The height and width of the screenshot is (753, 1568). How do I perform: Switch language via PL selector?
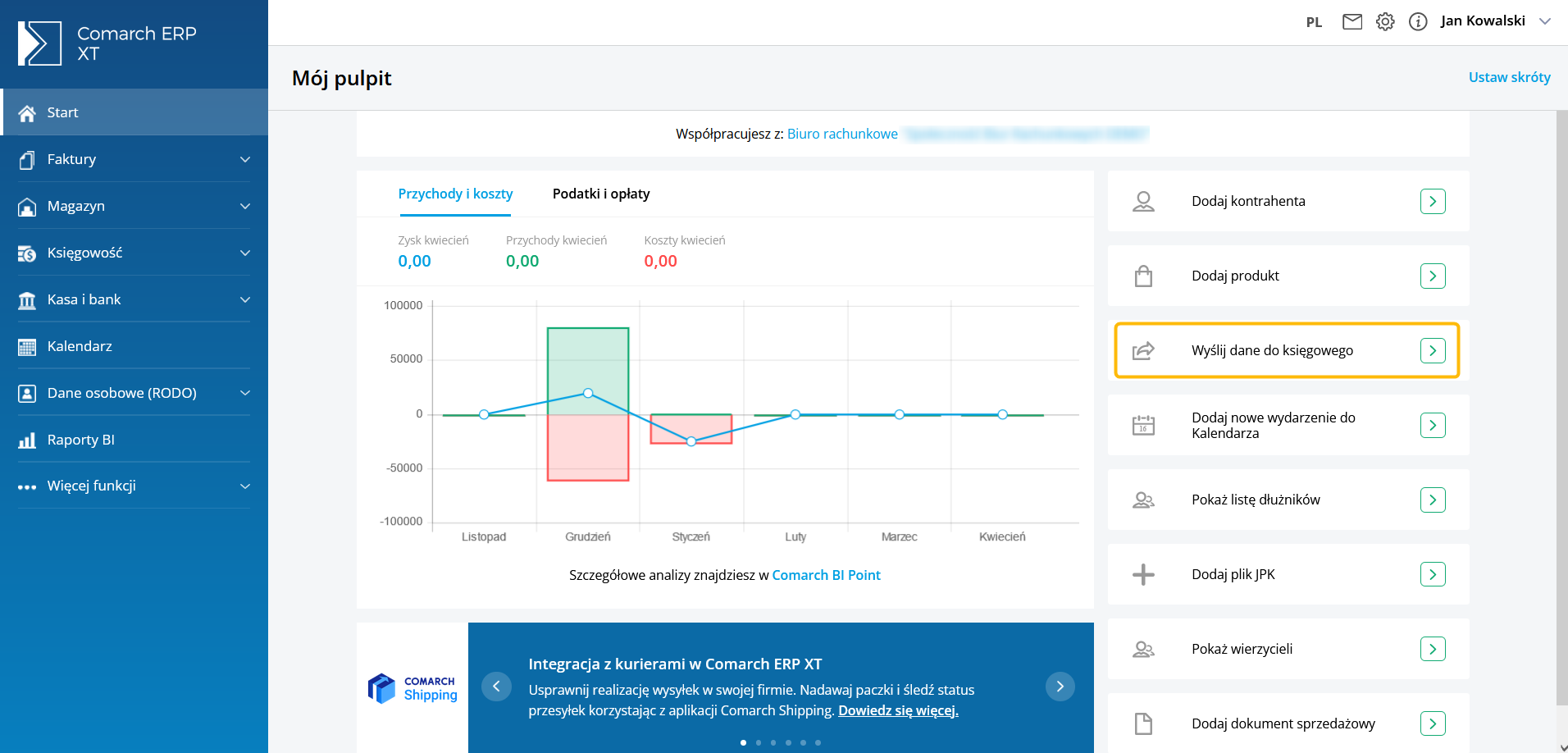pos(1314,22)
